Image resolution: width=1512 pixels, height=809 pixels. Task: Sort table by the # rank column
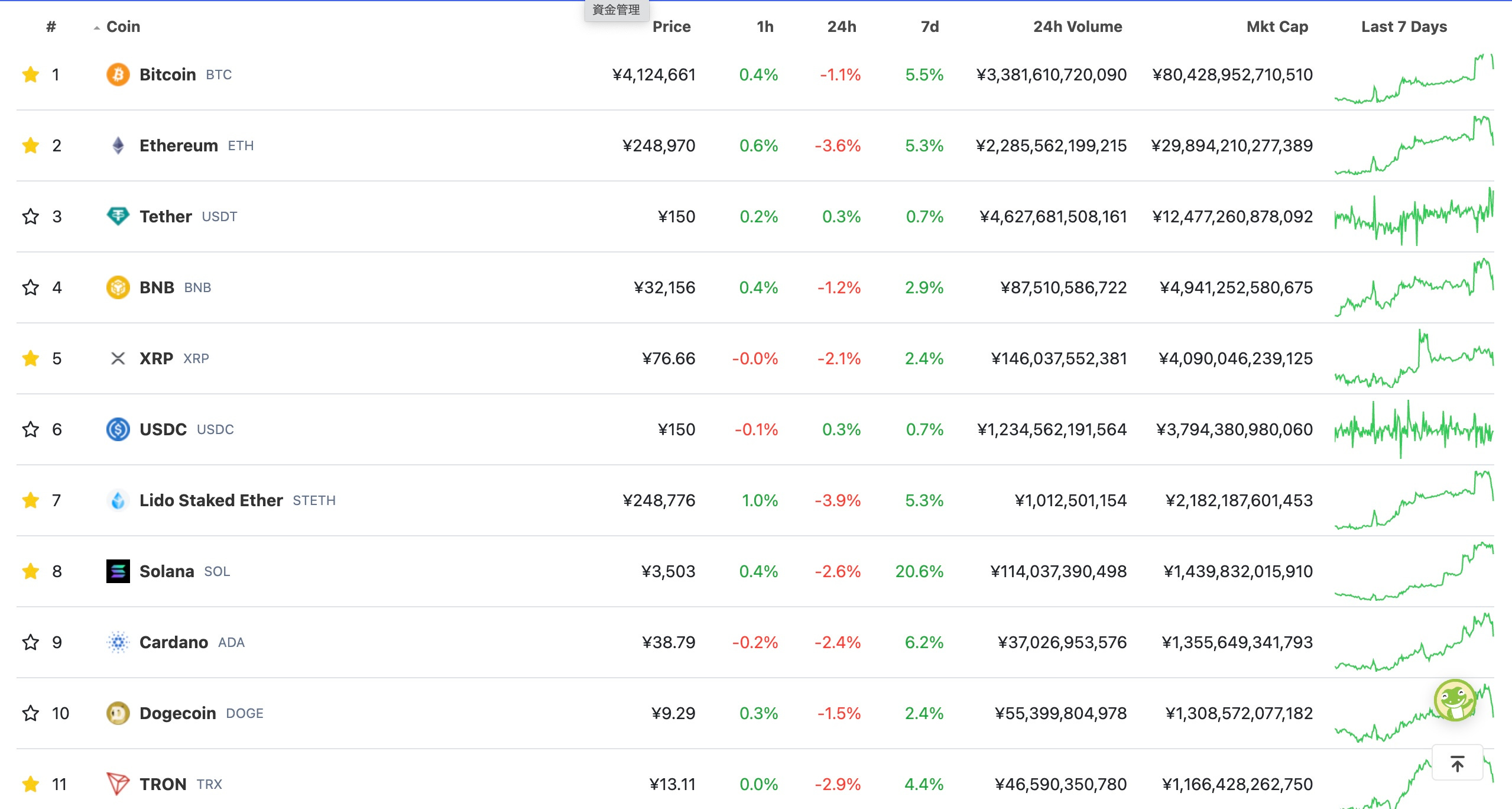[51, 27]
